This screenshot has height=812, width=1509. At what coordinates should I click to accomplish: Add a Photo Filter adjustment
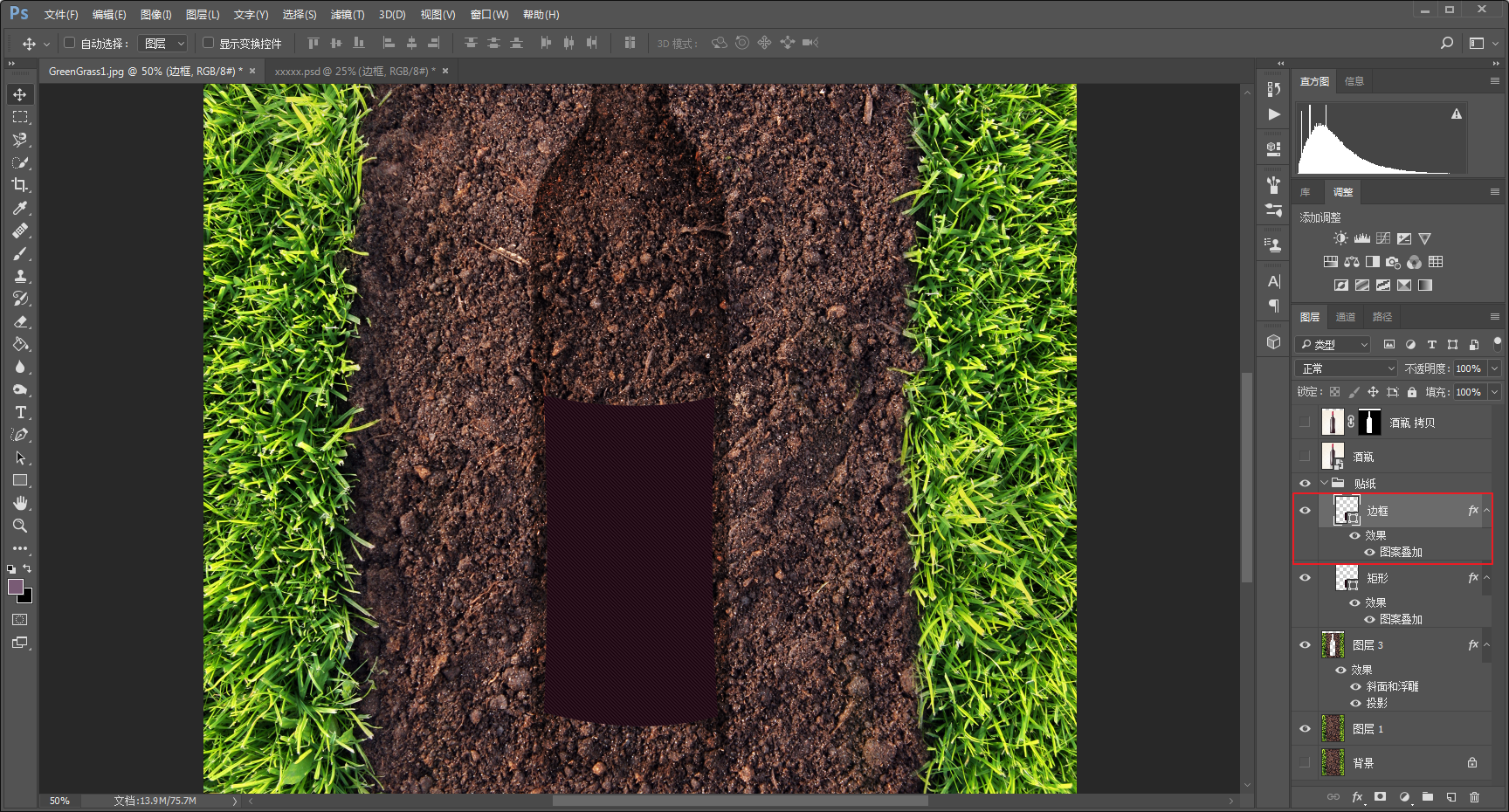[x=1393, y=262]
